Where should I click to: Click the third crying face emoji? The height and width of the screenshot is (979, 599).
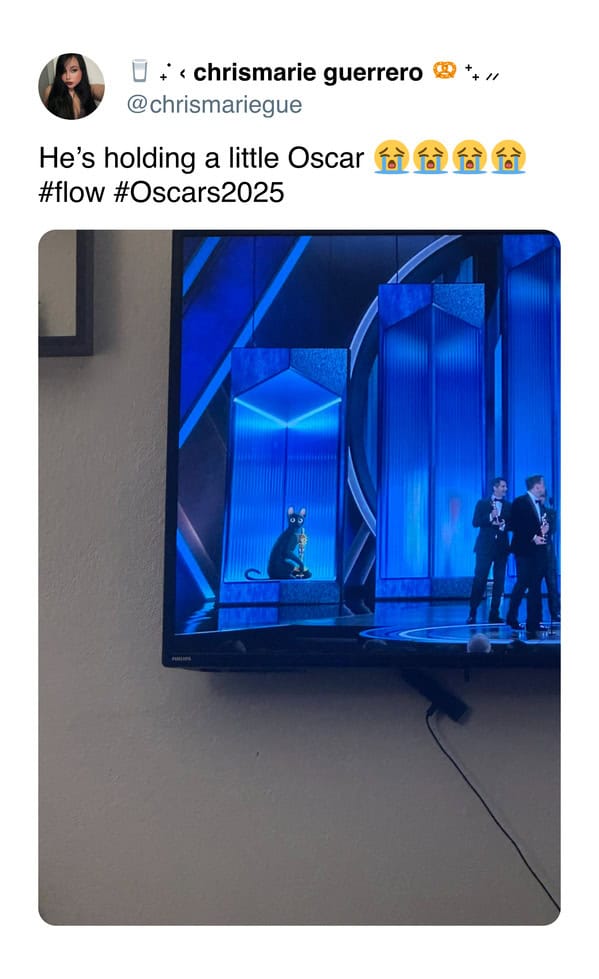[x=469, y=157]
